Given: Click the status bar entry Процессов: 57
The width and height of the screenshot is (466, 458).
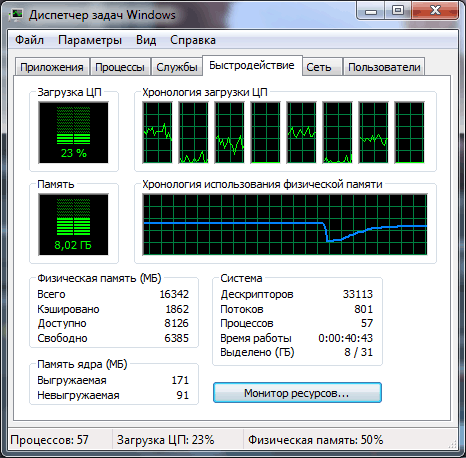Looking at the screenshot, I should [49, 440].
